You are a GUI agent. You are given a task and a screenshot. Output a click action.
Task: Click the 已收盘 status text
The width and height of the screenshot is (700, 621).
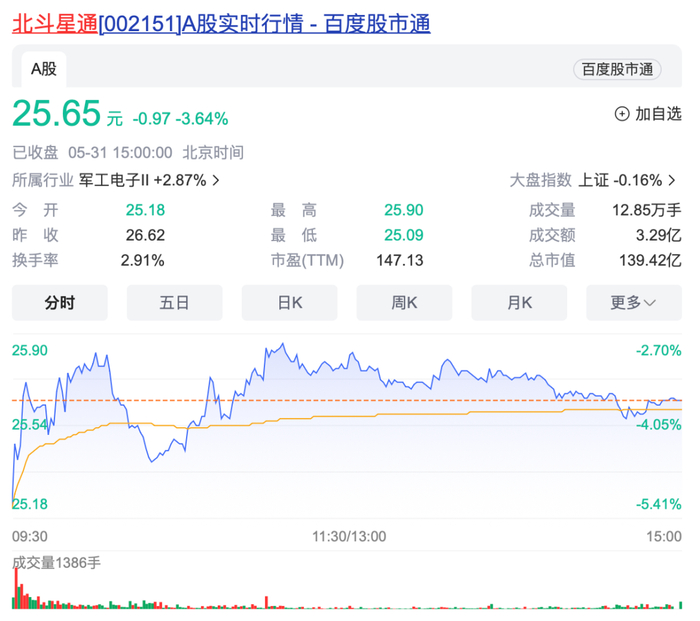[x=35, y=153]
